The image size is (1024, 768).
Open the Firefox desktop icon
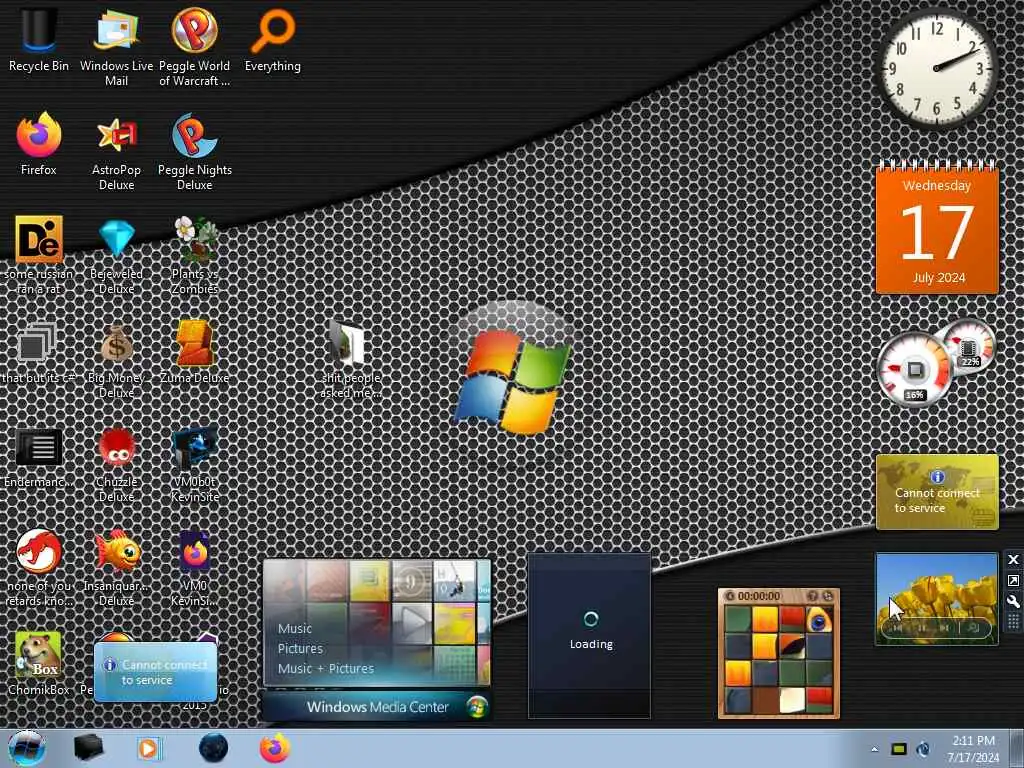point(39,144)
